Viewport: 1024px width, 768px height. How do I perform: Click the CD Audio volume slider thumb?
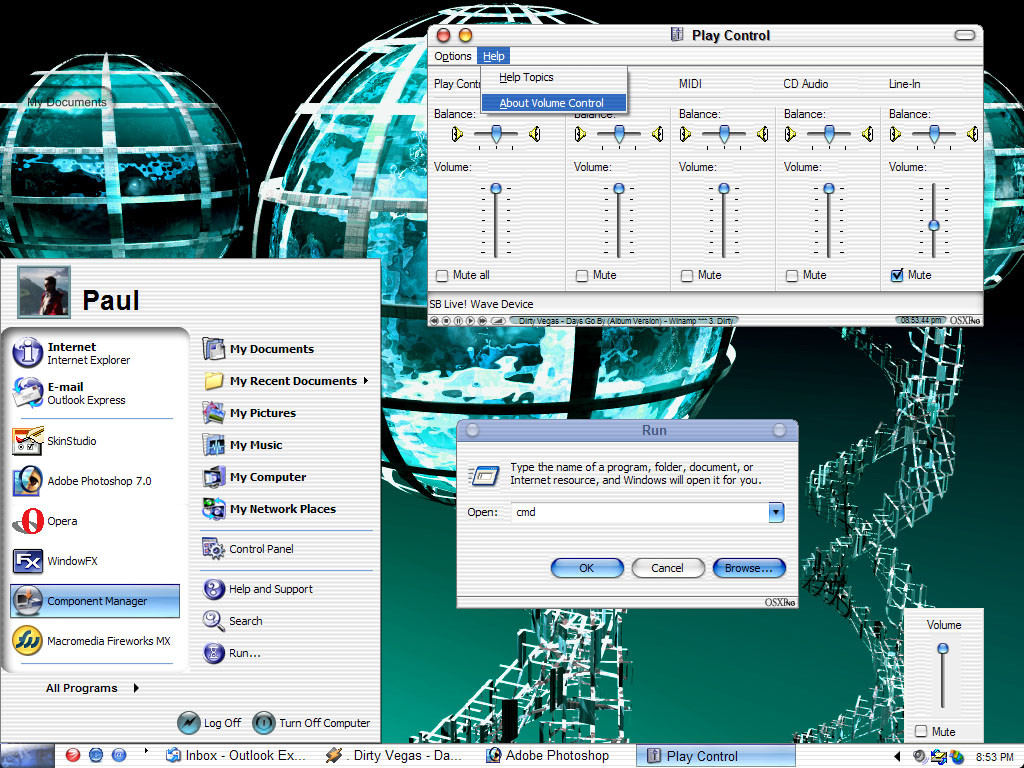(x=829, y=188)
